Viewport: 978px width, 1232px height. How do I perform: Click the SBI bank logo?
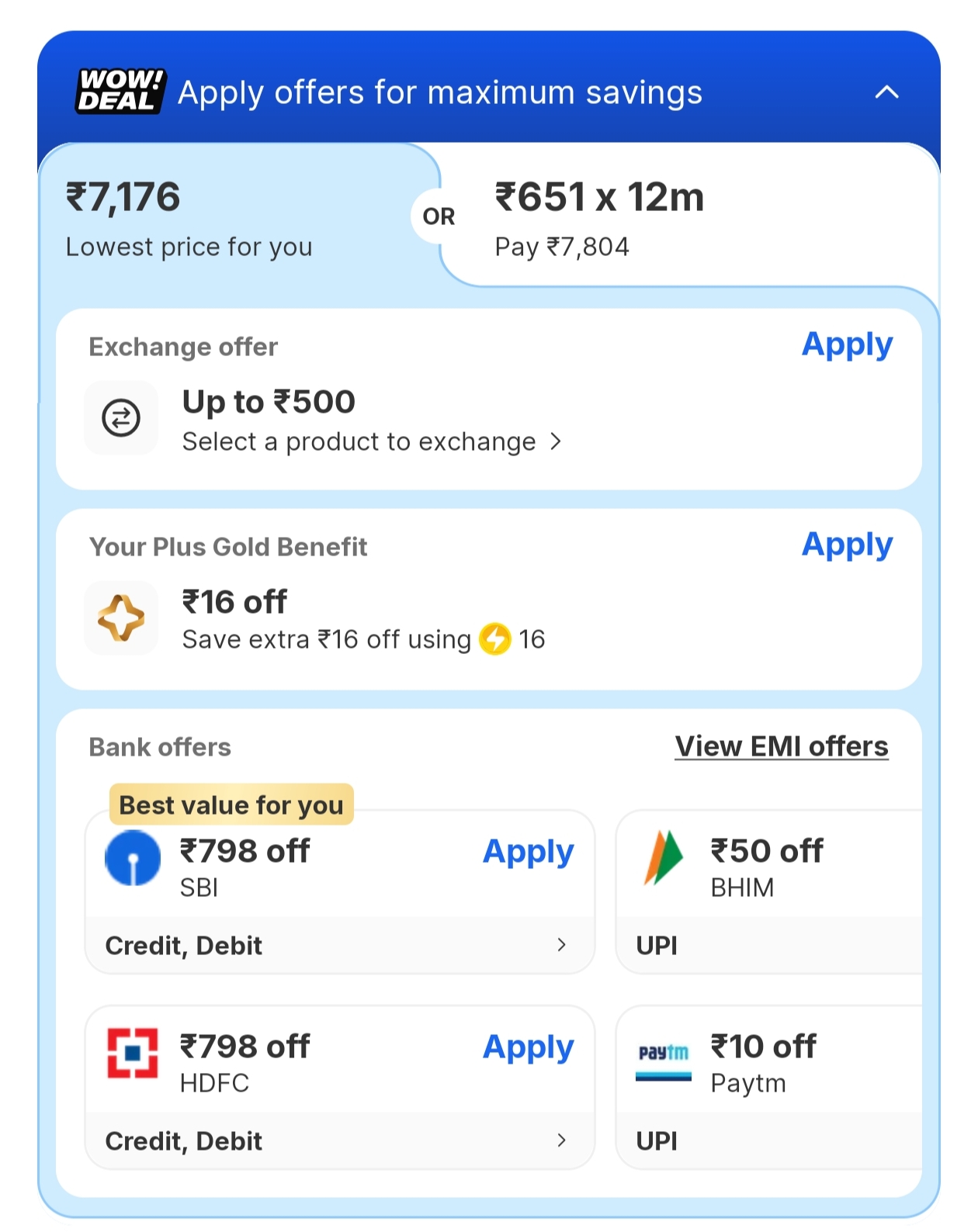click(133, 858)
